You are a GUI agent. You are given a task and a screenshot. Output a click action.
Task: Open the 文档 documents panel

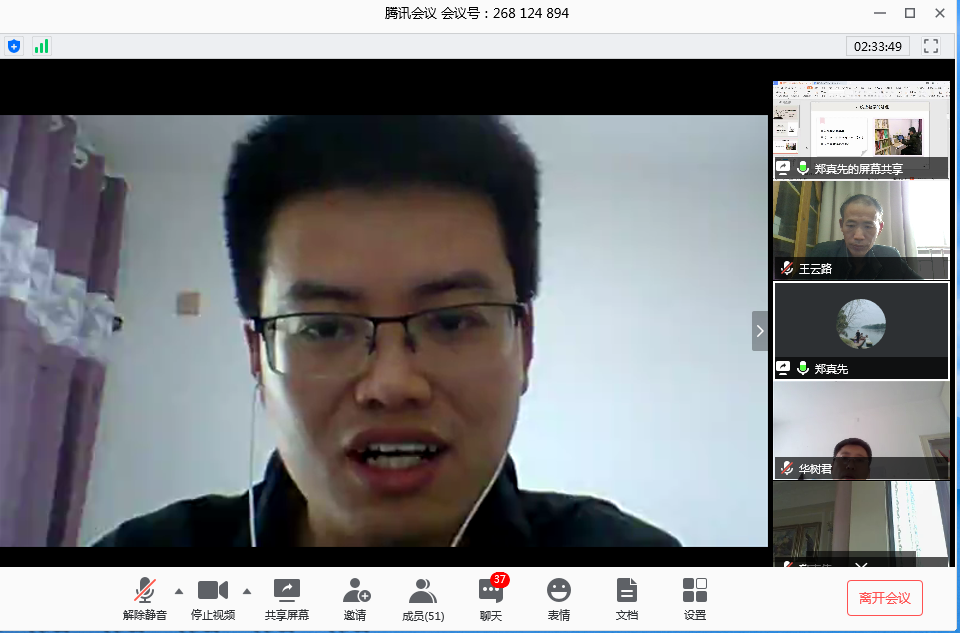(627, 599)
